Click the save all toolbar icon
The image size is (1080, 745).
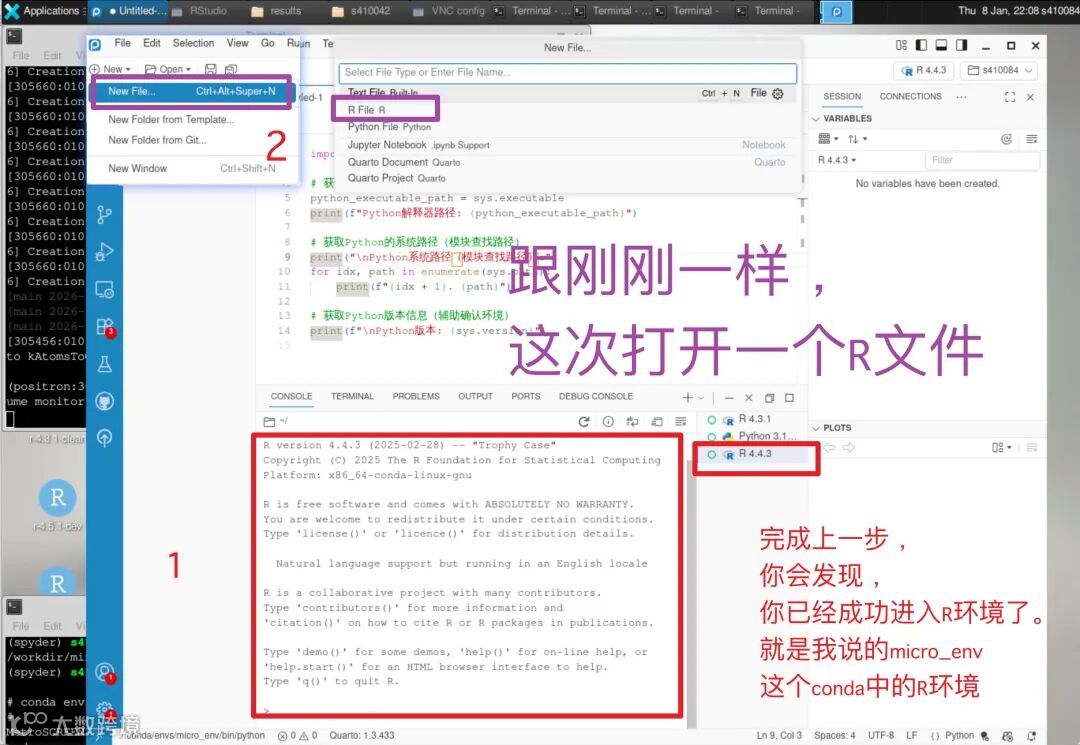coord(231,69)
